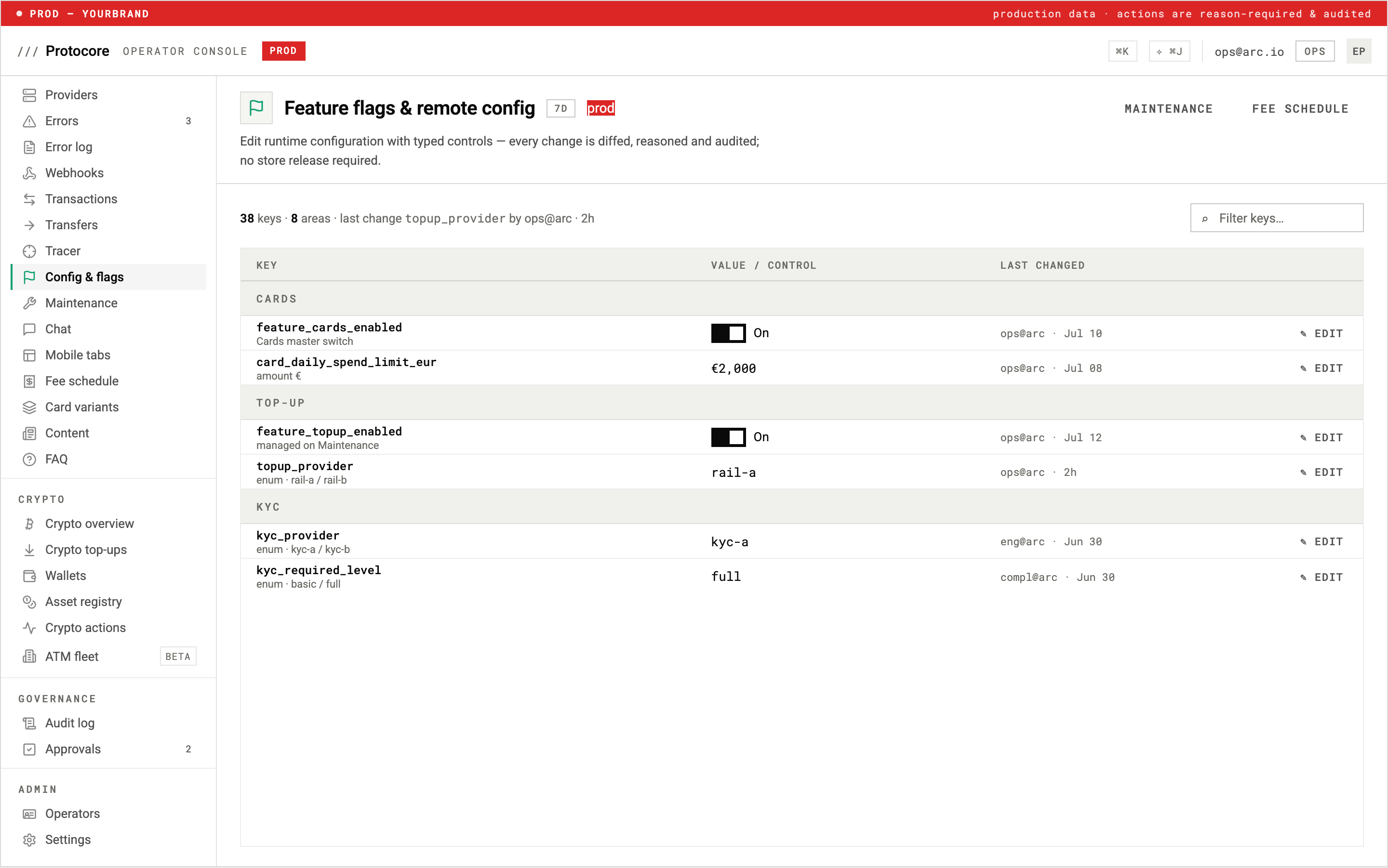Click the Tracer crosshair icon
1388x868 pixels.
click(x=29, y=251)
